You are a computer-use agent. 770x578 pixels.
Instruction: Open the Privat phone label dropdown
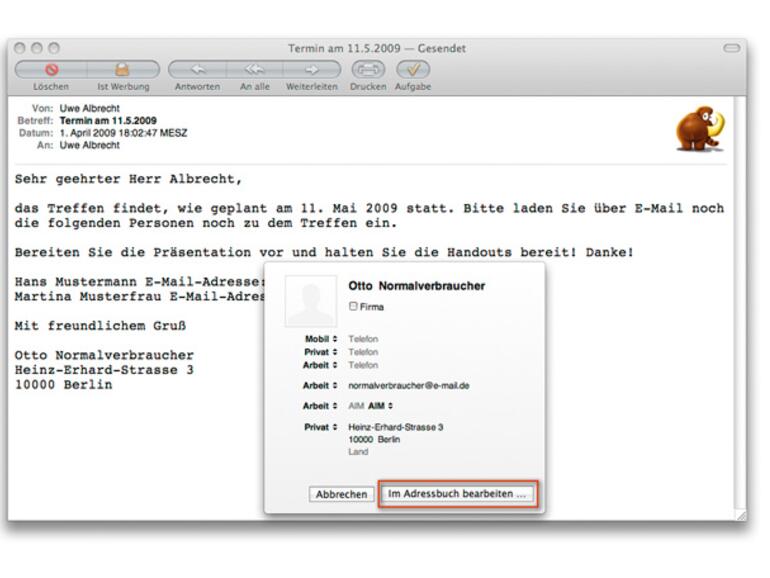pyautogui.click(x=321, y=352)
